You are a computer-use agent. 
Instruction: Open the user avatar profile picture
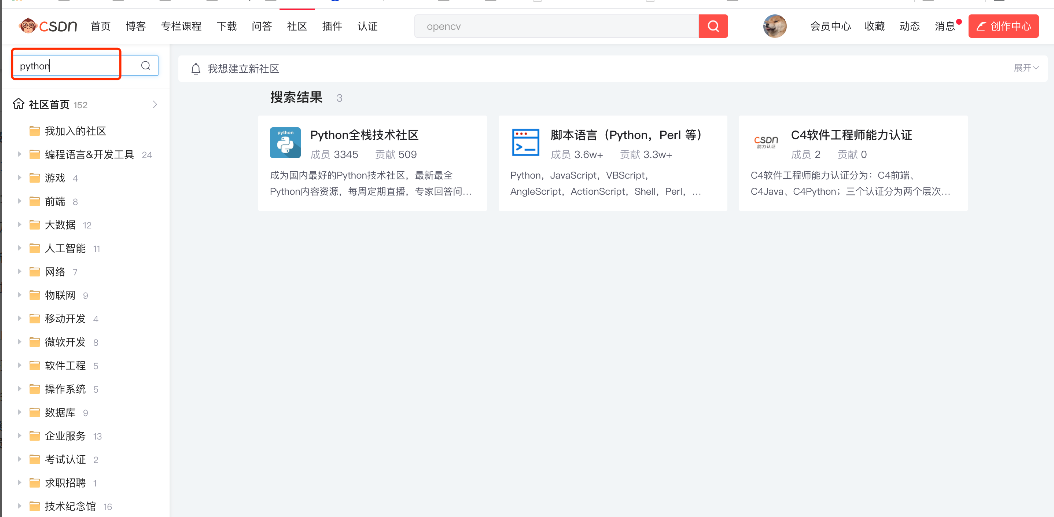pyautogui.click(x=774, y=26)
